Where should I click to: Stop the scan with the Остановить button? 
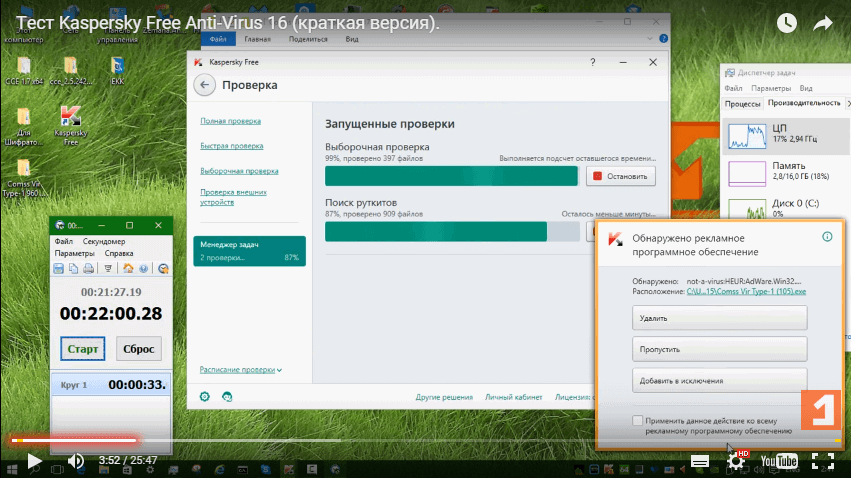(x=621, y=176)
